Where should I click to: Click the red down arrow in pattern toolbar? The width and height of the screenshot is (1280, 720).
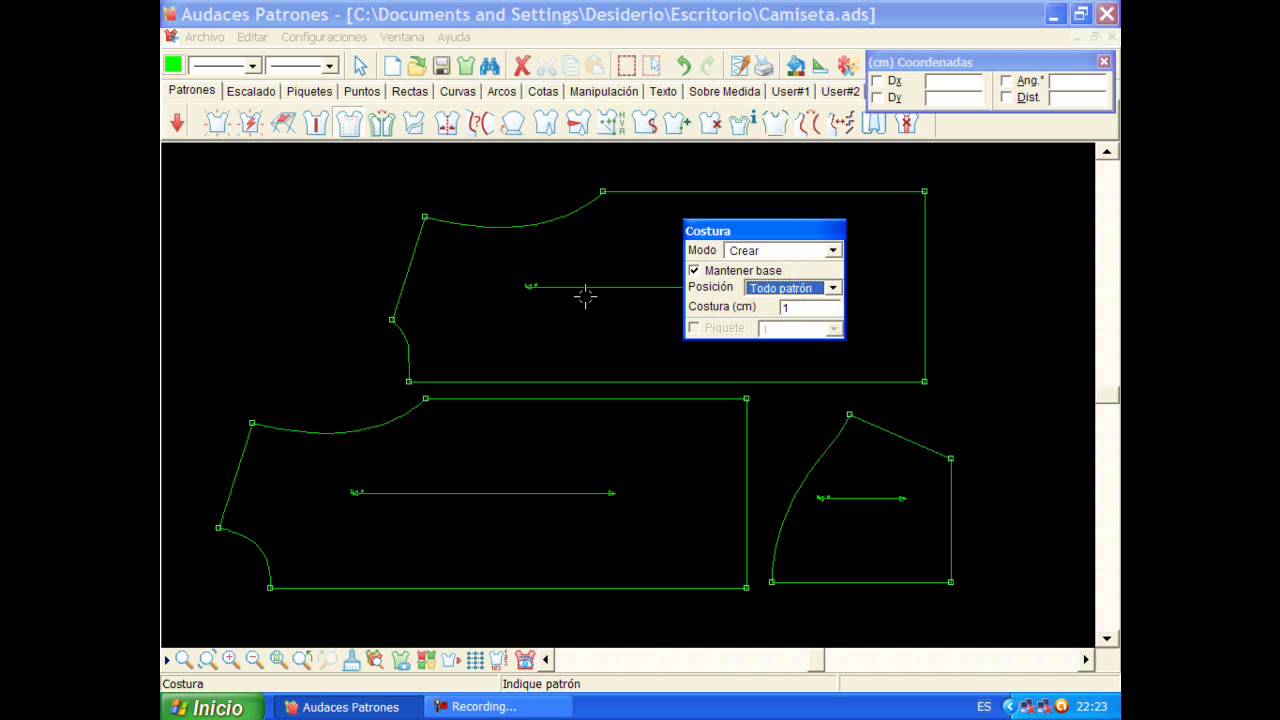click(x=177, y=123)
